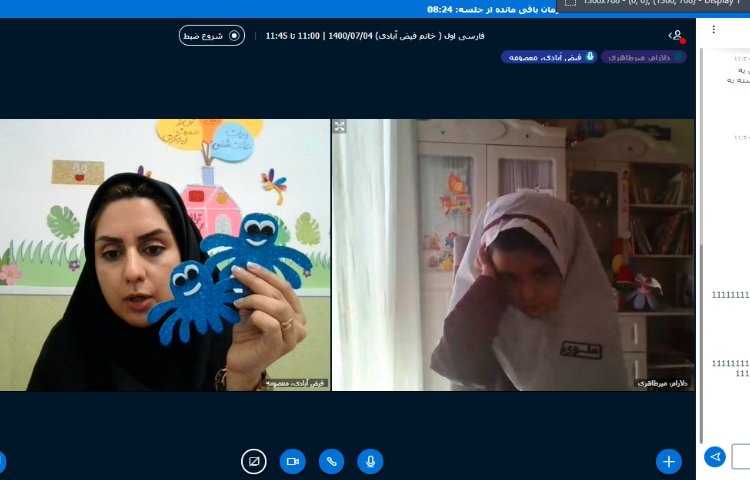Viewport: 750px width, 480px height.
Task: Click the teacher's webcam video
Action: point(165,255)
